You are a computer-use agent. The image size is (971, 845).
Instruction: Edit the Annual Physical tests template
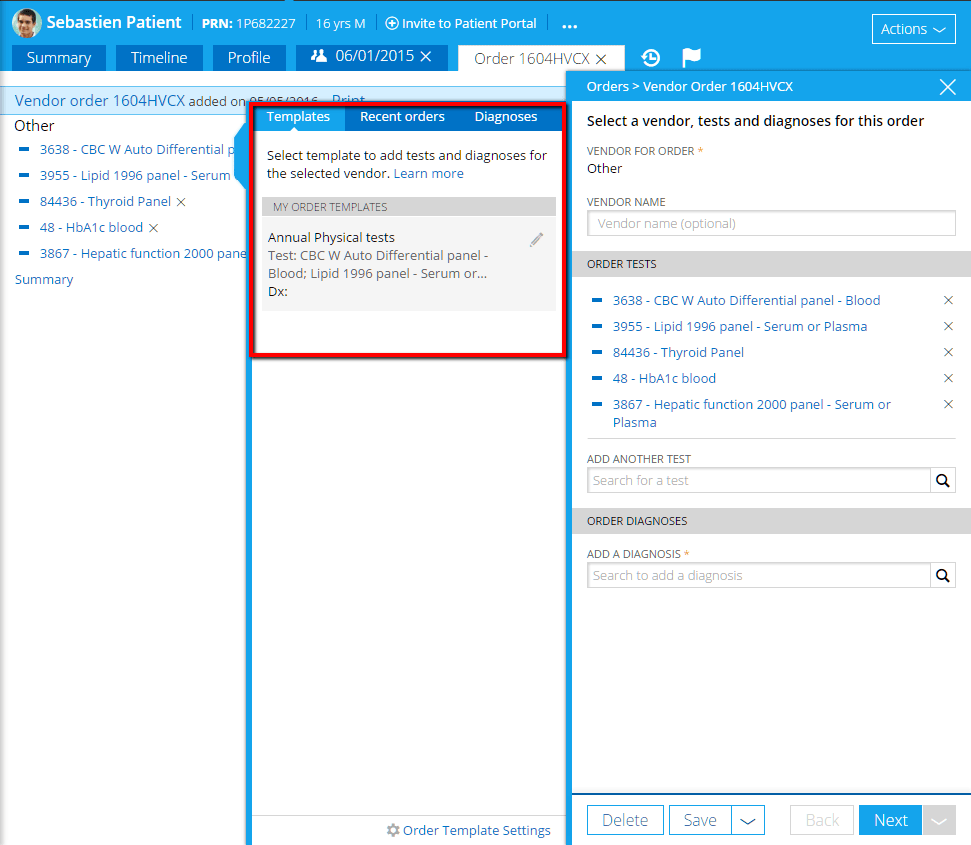pyautogui.click(x=537, y=240)
